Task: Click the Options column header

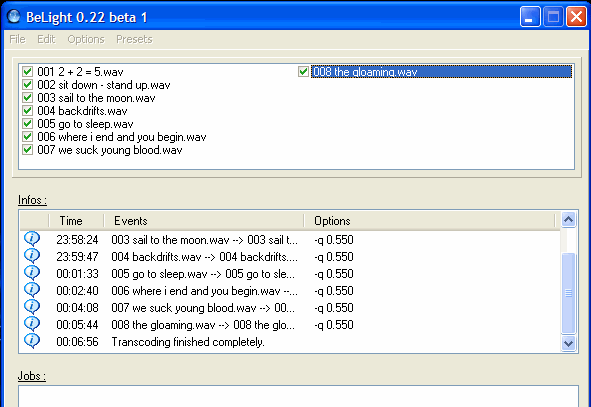Action: click(x=429, y=220)
